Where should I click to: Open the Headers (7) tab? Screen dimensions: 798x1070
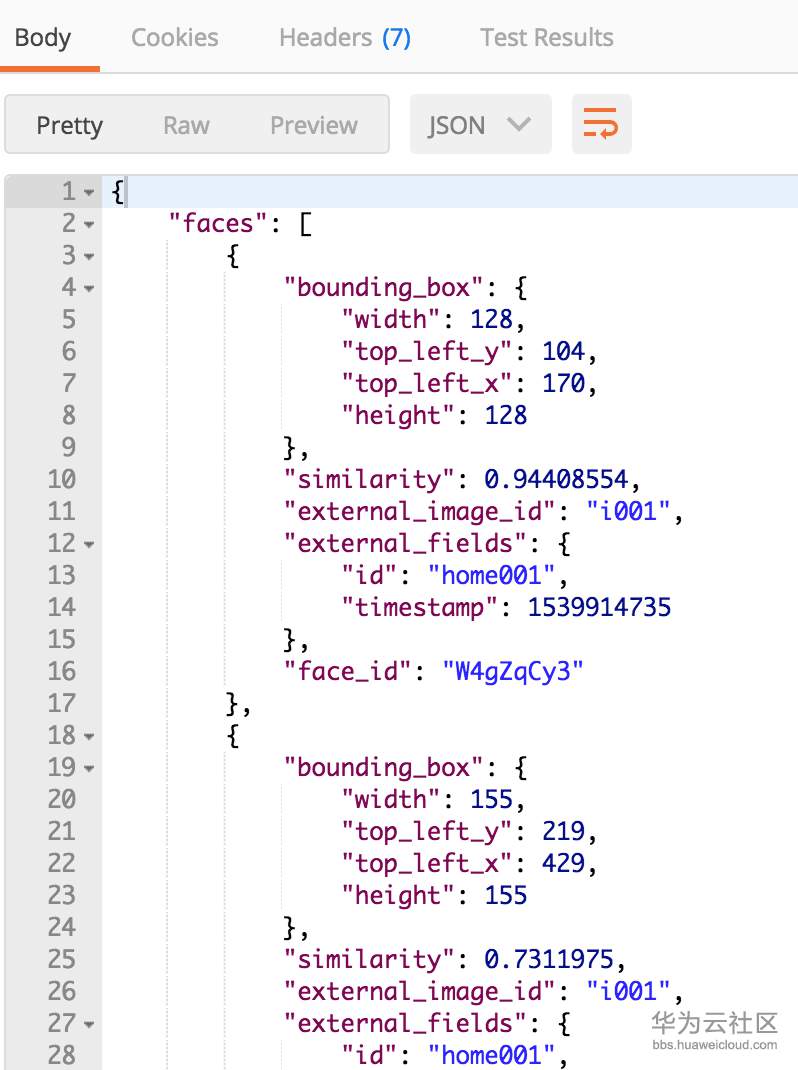click(345, 38)
